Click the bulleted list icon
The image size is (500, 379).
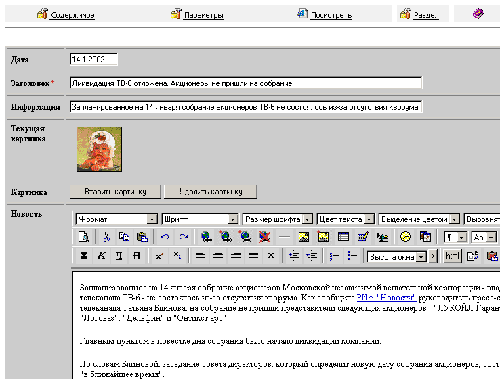coord(352,256)
